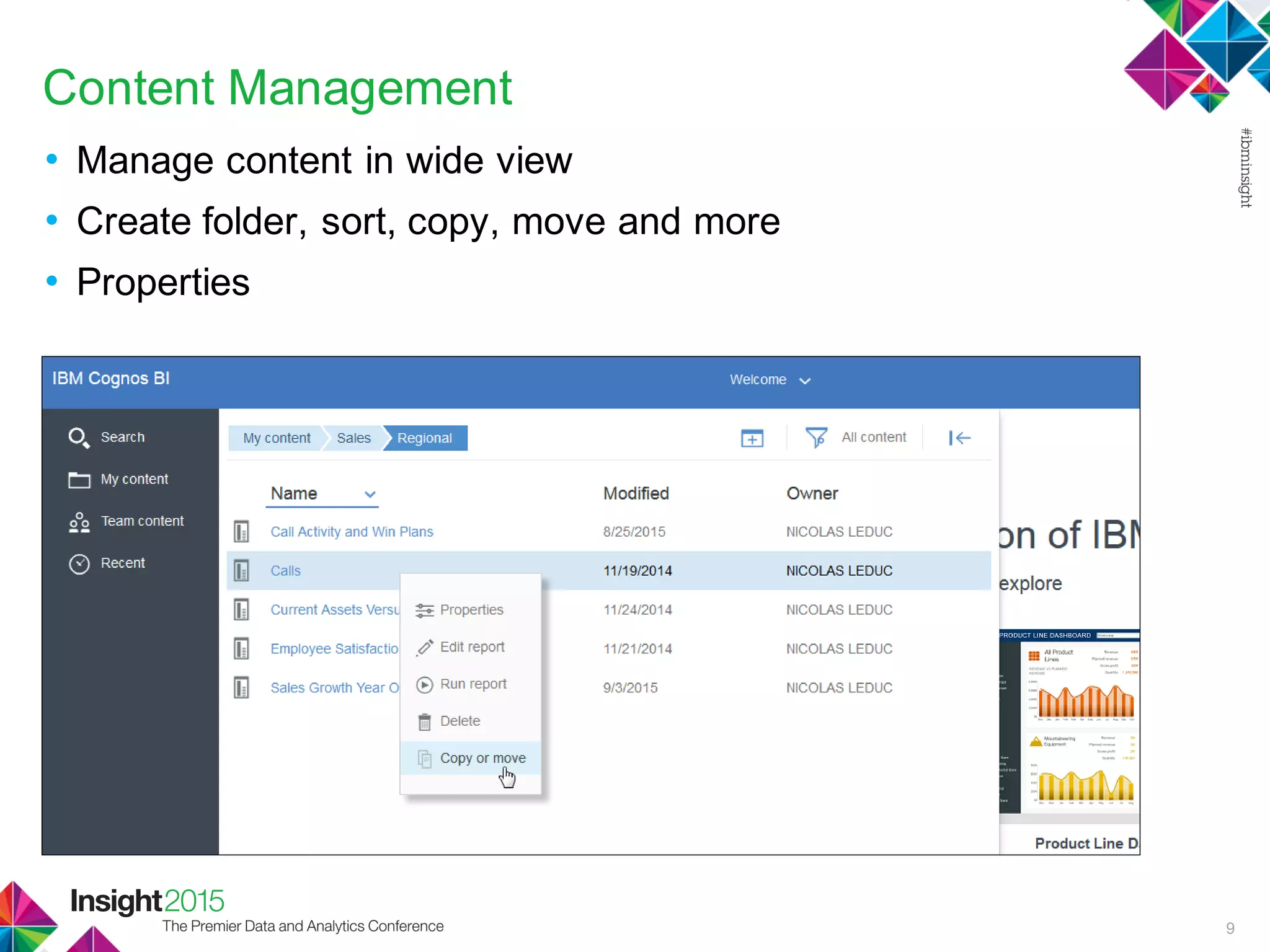
Task: Go to Sales breadcrumb
Action: [x=353, y=438]
